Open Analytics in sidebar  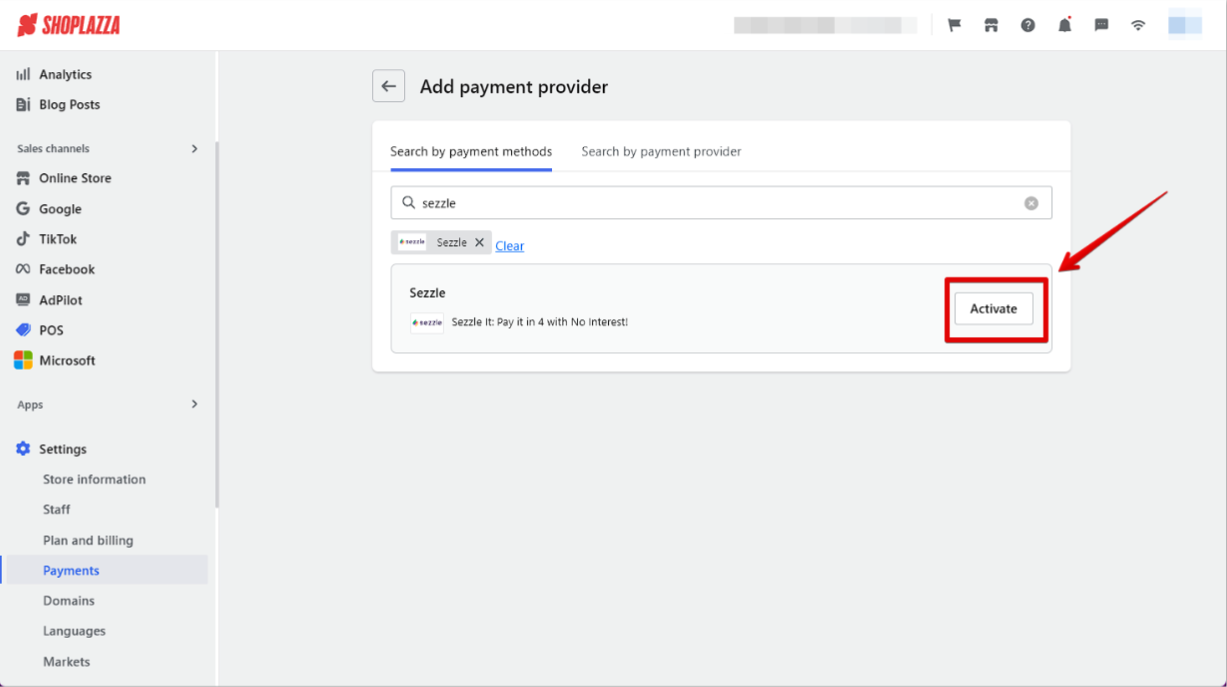pyautogui.click(x=65, y=74)
